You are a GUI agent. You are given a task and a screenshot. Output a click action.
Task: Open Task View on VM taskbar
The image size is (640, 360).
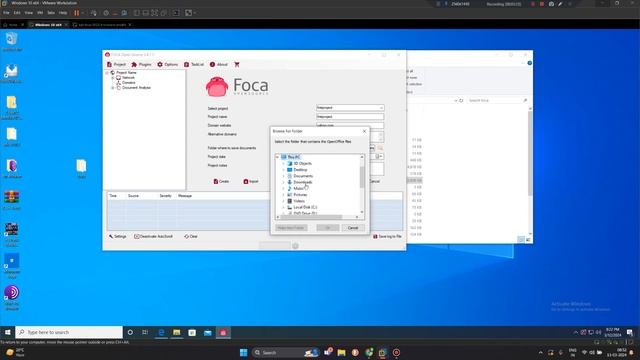tap(145, 332)
